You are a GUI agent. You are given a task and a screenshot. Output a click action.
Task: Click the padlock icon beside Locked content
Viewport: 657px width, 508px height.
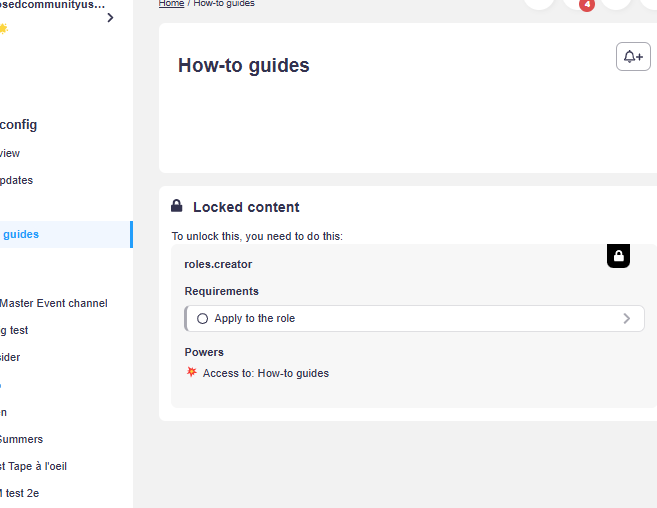(177, 207)
